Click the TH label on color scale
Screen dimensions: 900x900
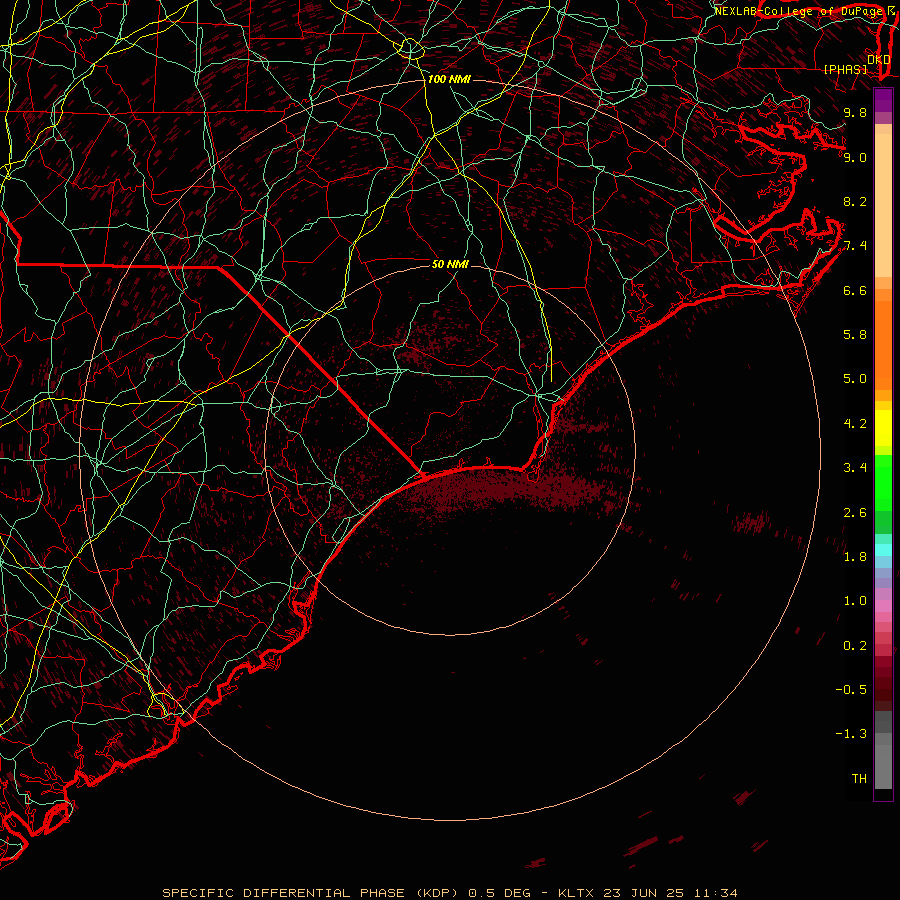[859, 779]
